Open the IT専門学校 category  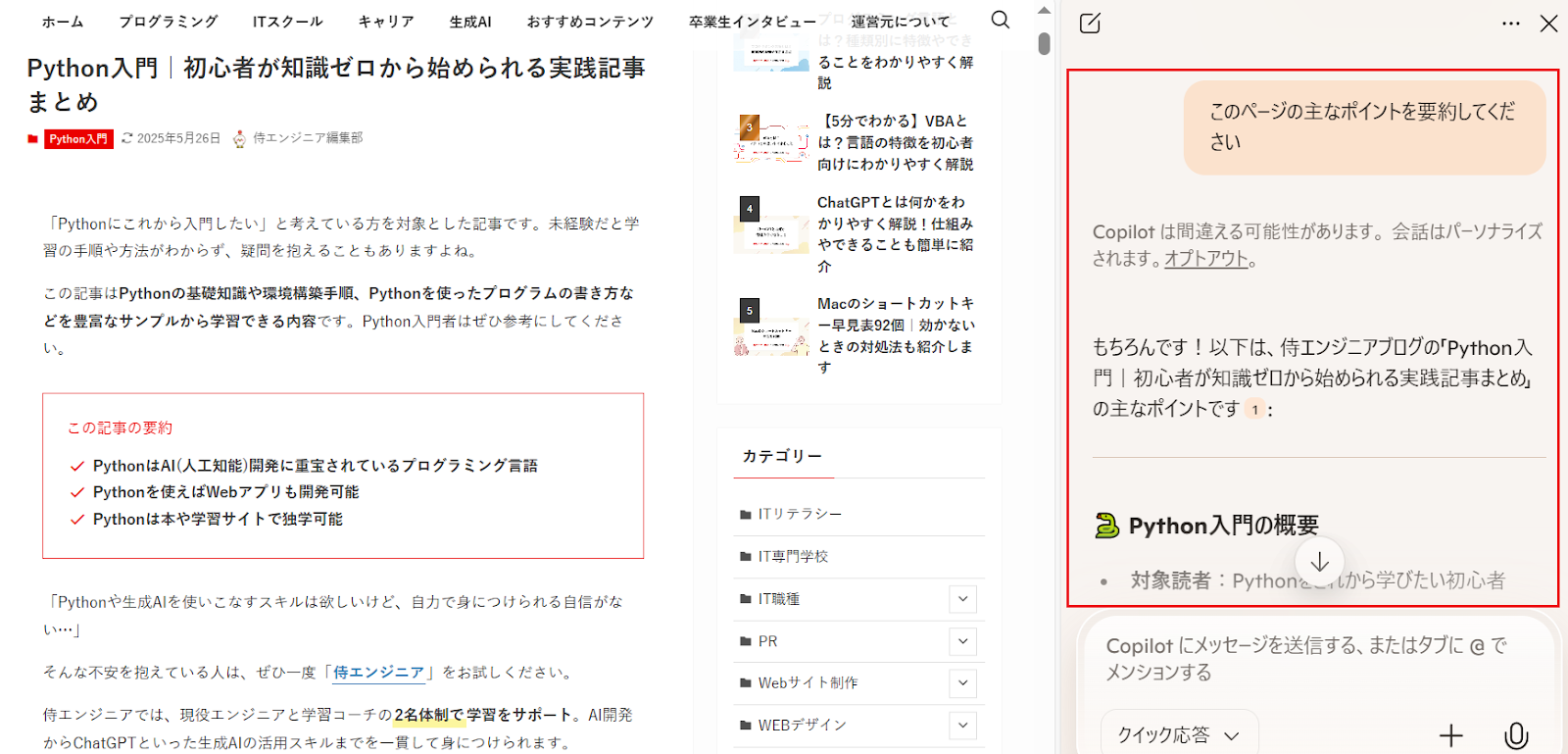click(x=793, y=556)
